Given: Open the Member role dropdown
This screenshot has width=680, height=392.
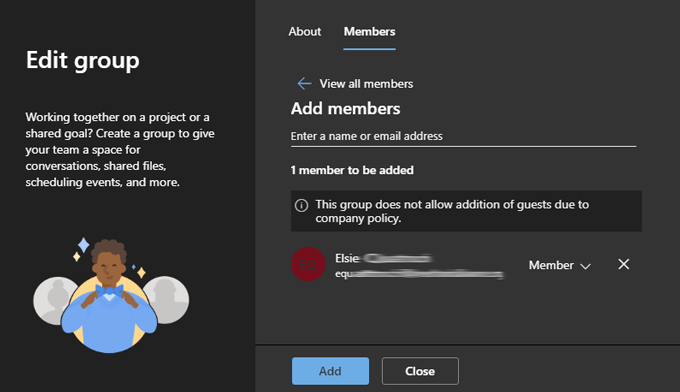Looking at the screenshot, I should click(559, 265).
